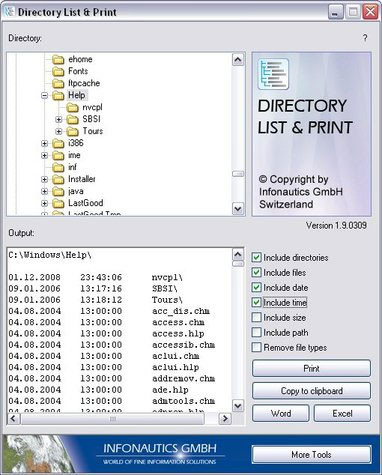Expand the SBSI folder node
382x475 pixels.
coord(59,119)
